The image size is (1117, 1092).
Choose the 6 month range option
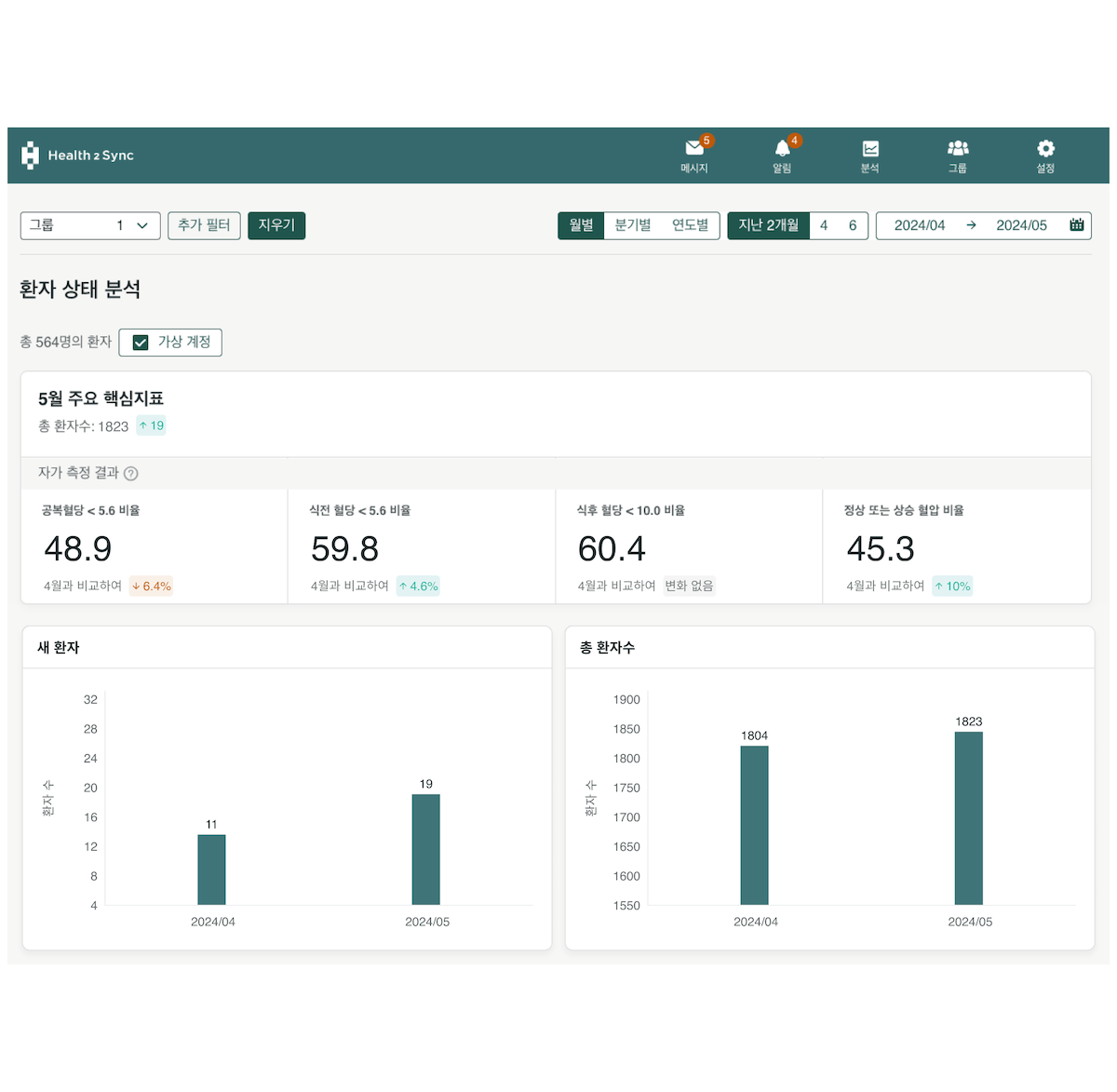click(852, 225)
